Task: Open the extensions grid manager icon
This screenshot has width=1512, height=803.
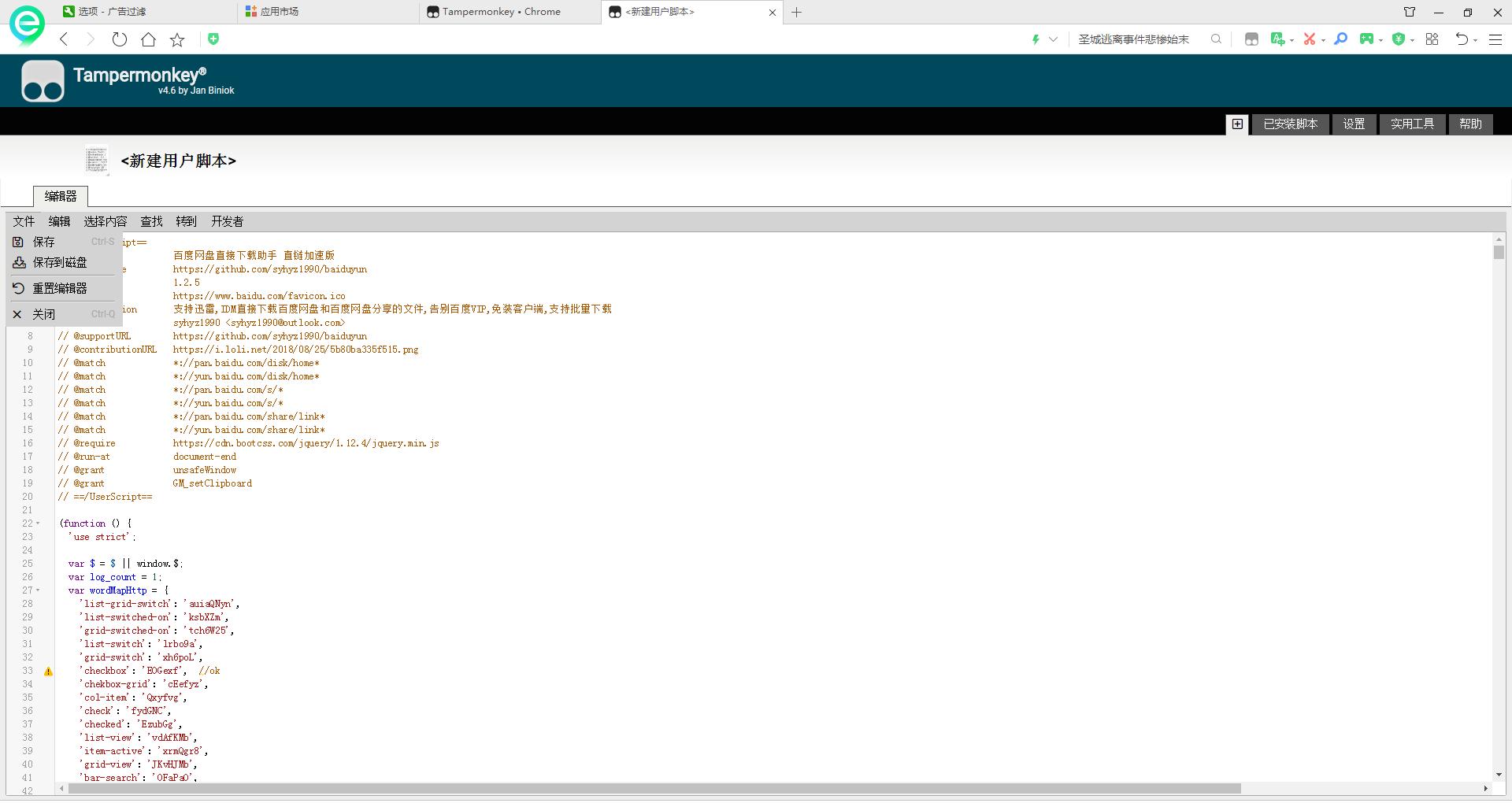Action: point(1432,39)
